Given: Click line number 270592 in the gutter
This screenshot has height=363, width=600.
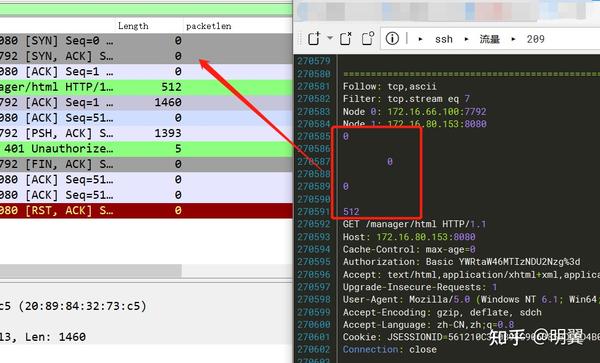Looking at the screenshot, I should (314, 224).
